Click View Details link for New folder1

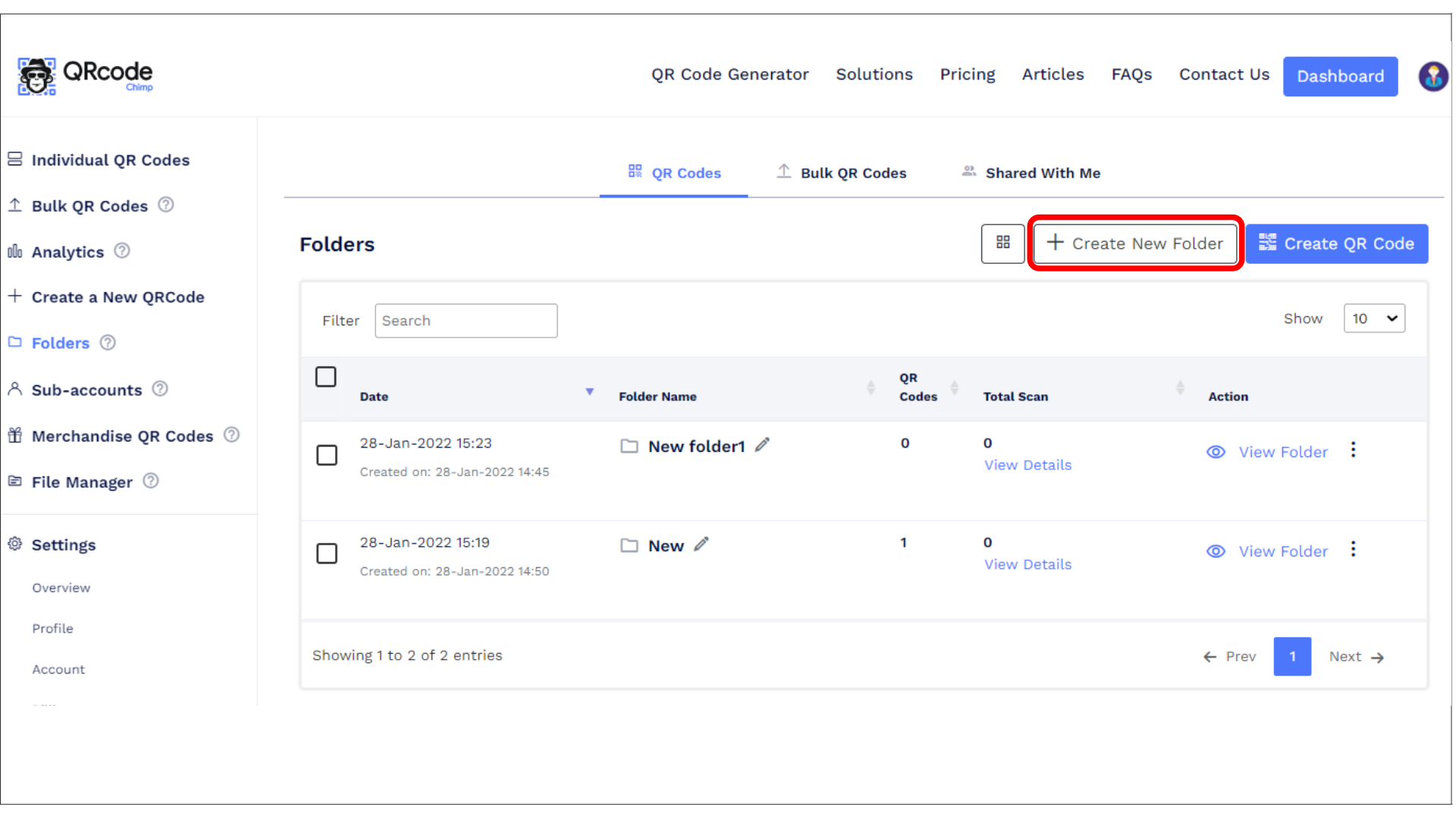(x=1028, y=465)
